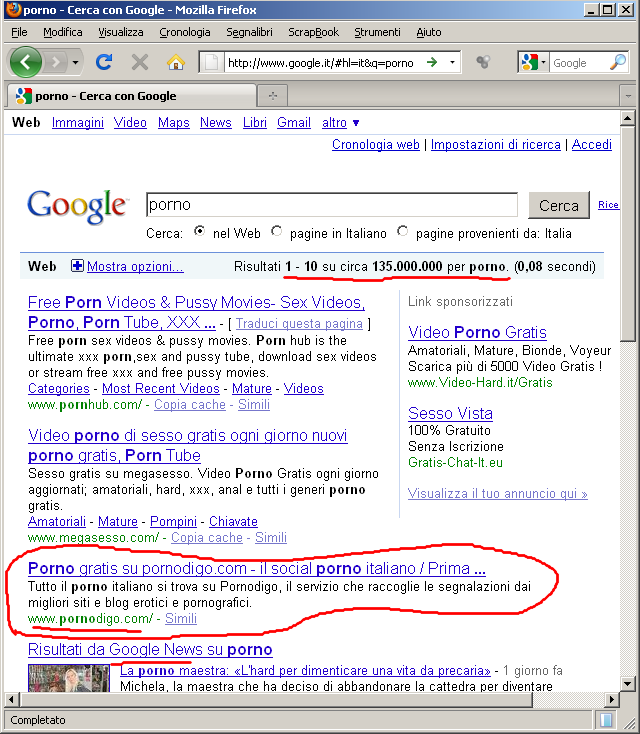The height and width of the screenshot is (734, 640).
Task: Click the green Go arrow in address bar
Action: (432, 62)
